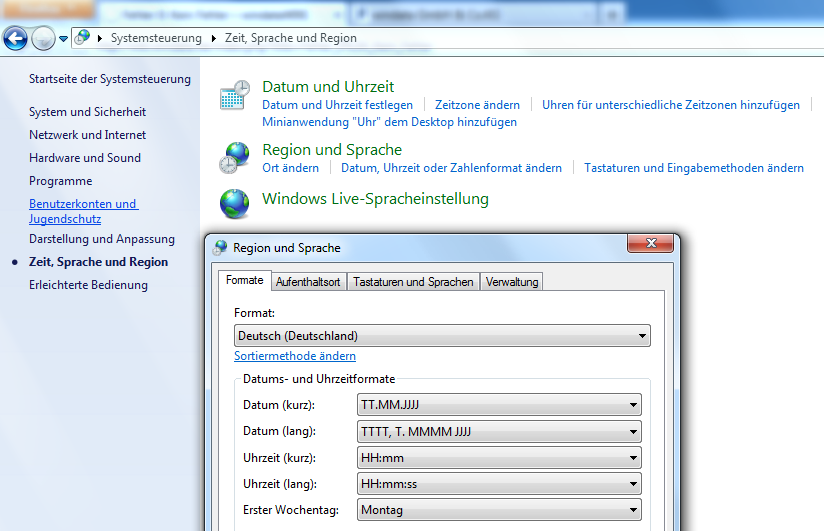Viewport: 824px width, 531px height.
Task: Switch to the Aufenthaltsort tab
Action: click(308, 282)
